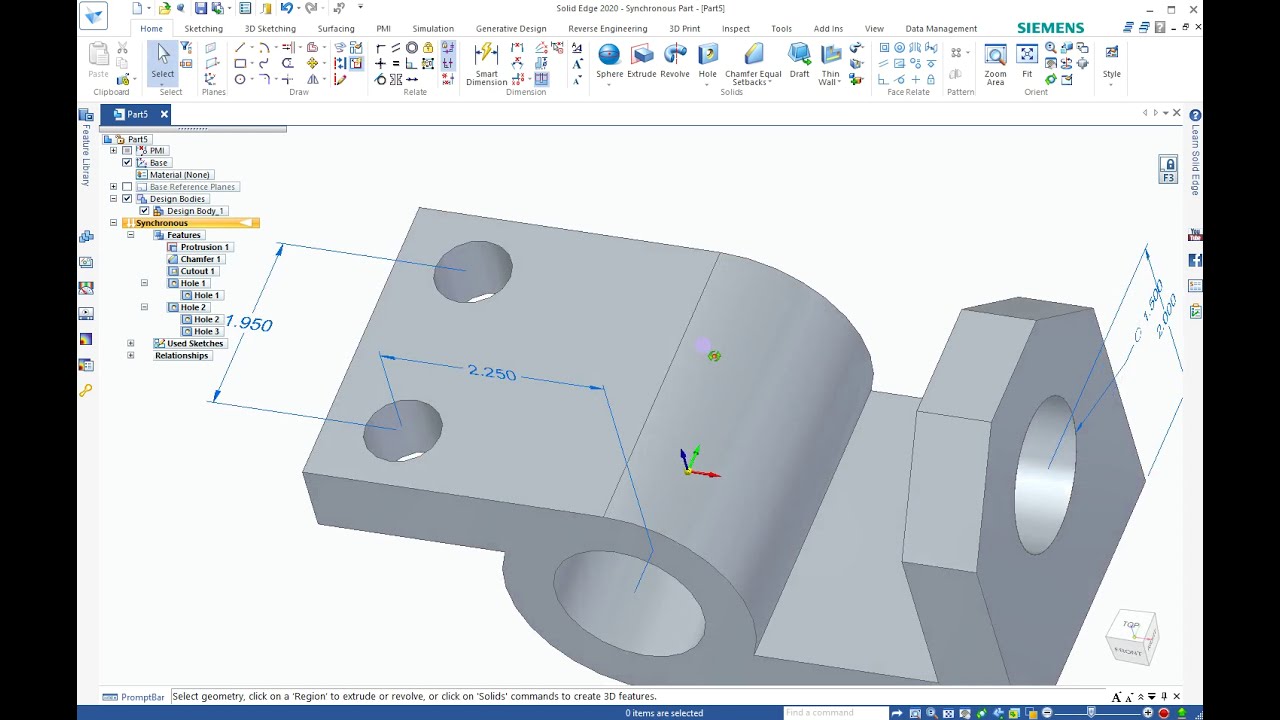The width and height of the screenshot is (1280, 720).
Task: Select the Sphere solid tool
Action: (x=609, y=60)
